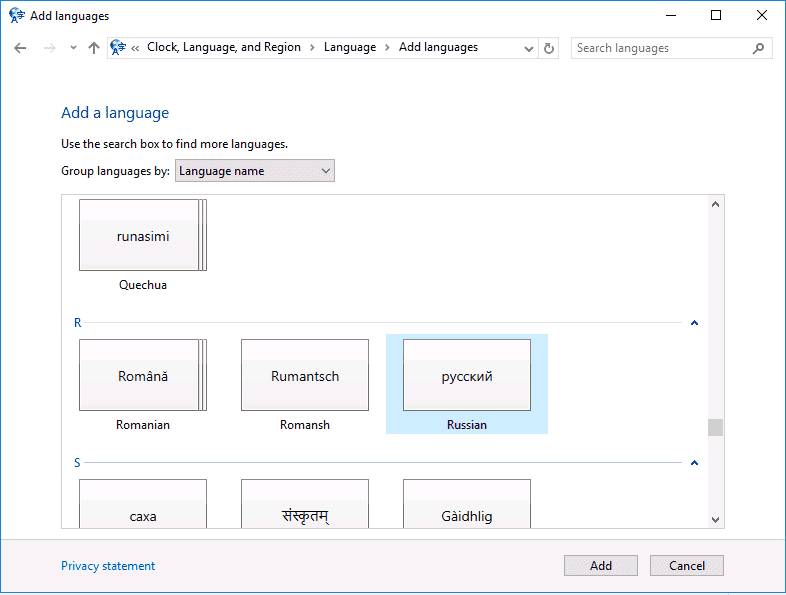Click the up arrow navigation icon

pos(94,48)
